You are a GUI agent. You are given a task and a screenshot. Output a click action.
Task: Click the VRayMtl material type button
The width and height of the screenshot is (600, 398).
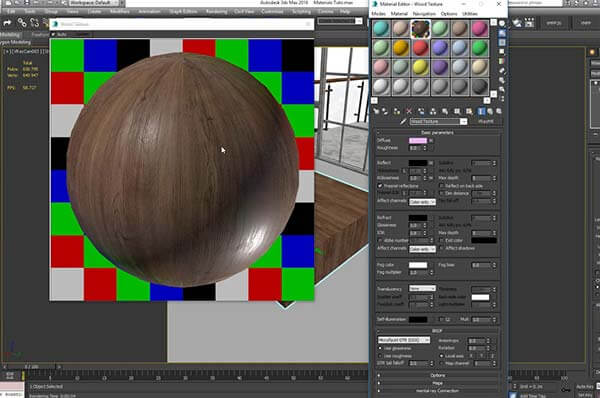coord(486,122)
